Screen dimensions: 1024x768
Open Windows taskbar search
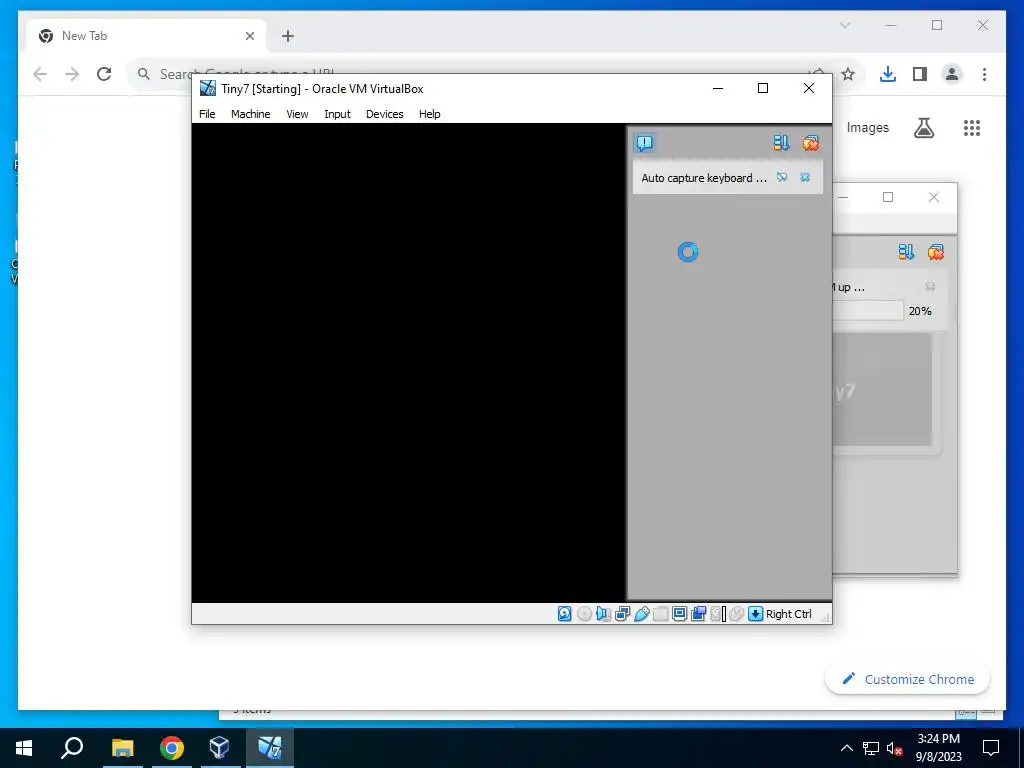pos(72,748)
